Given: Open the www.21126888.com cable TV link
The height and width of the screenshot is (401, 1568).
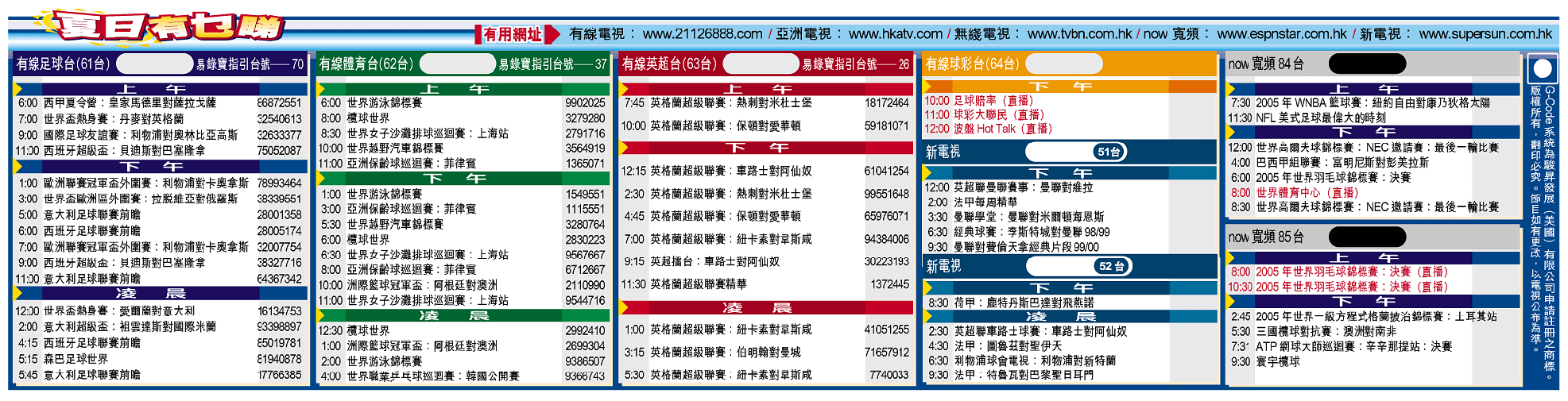Looking at the screenshot, I should tap(703, 34).
